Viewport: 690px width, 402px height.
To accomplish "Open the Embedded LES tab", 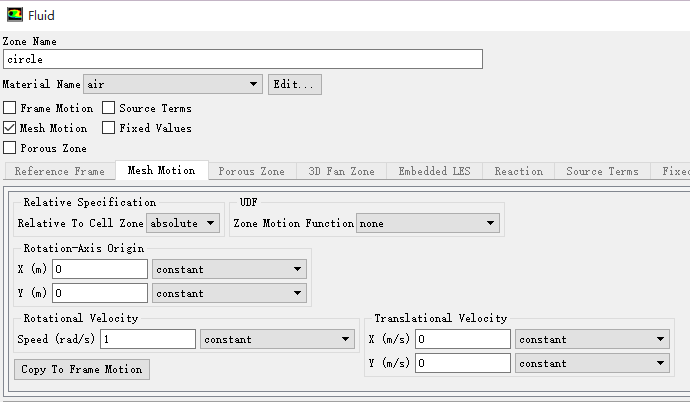I will pyautogui.click(x=434, y=171).
